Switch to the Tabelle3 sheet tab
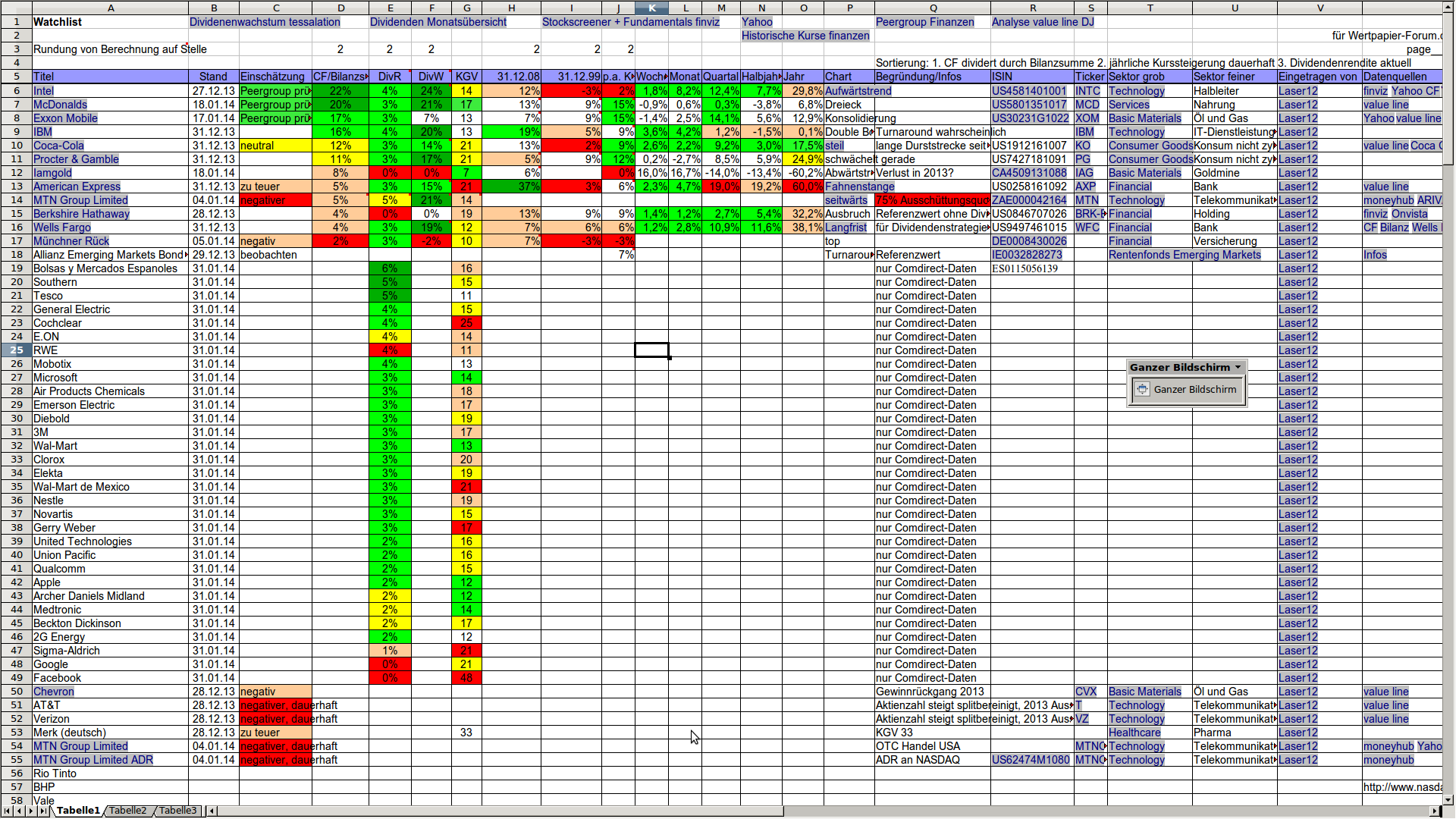Viewport: 1456px width, 819px height. [x=177, y=811]
